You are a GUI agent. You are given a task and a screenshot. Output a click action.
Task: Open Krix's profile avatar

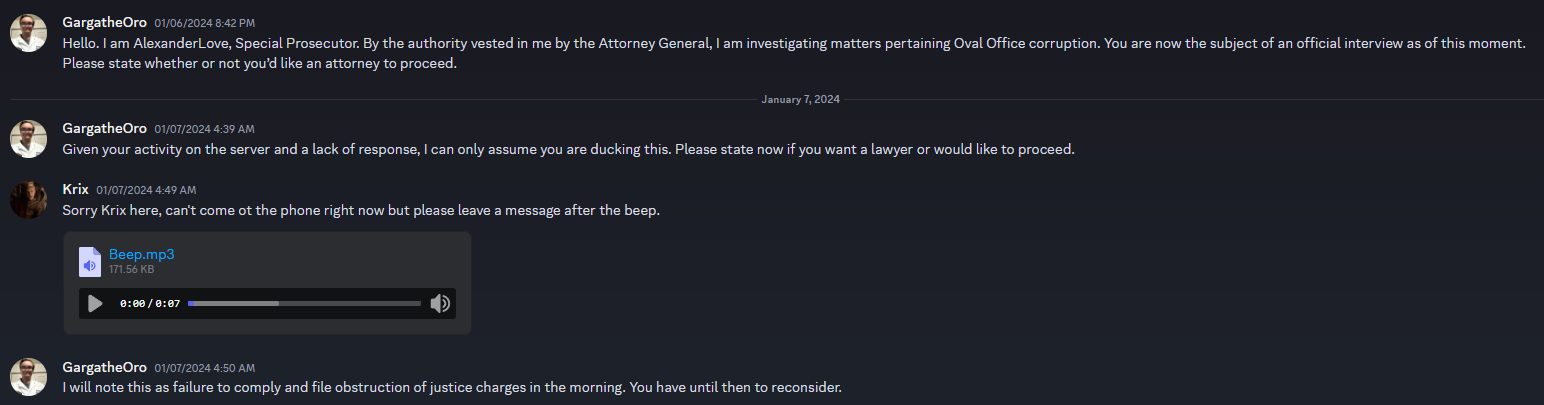(28, 199)
